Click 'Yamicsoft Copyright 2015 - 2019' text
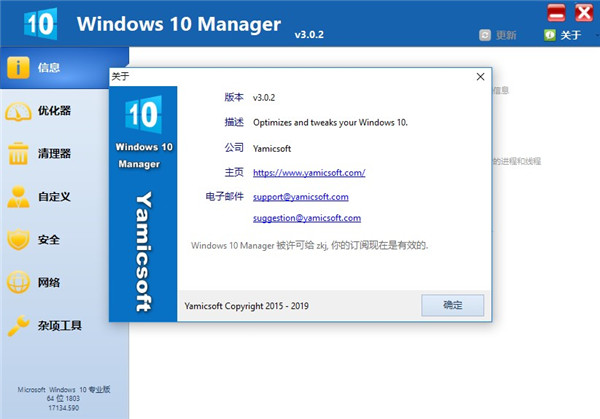600x419 pixels. point(246,306)
